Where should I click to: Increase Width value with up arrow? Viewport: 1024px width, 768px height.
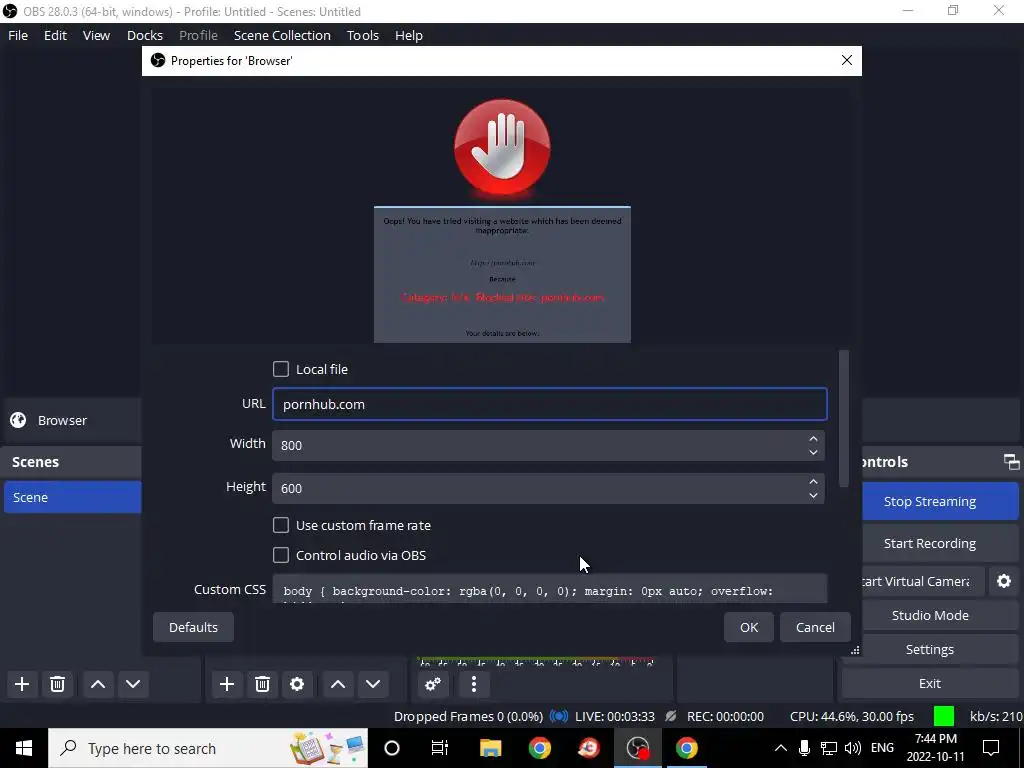click(x=813, y=439)
